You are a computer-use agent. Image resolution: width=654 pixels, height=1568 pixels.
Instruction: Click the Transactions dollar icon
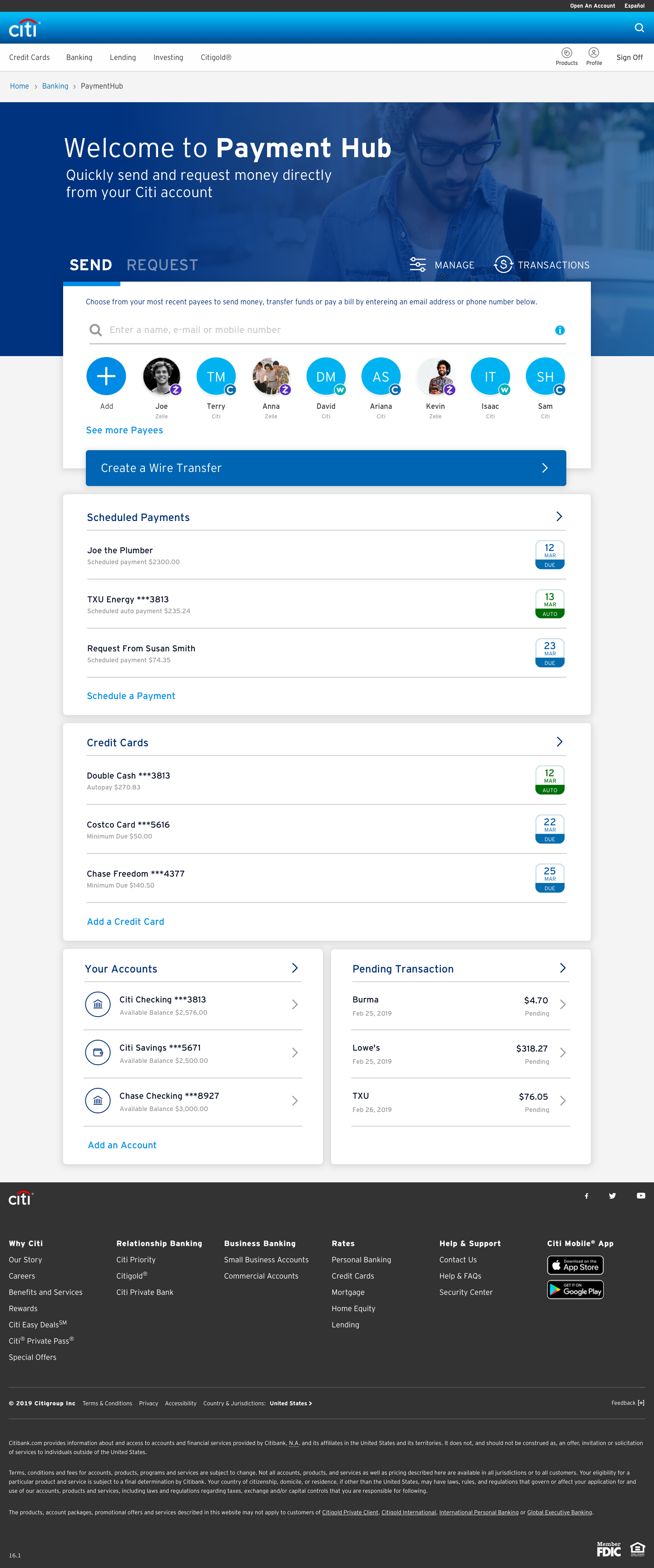503,265
